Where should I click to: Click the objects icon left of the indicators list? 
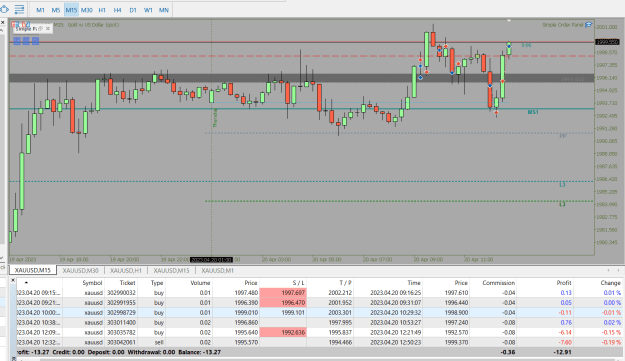(4, 9)
